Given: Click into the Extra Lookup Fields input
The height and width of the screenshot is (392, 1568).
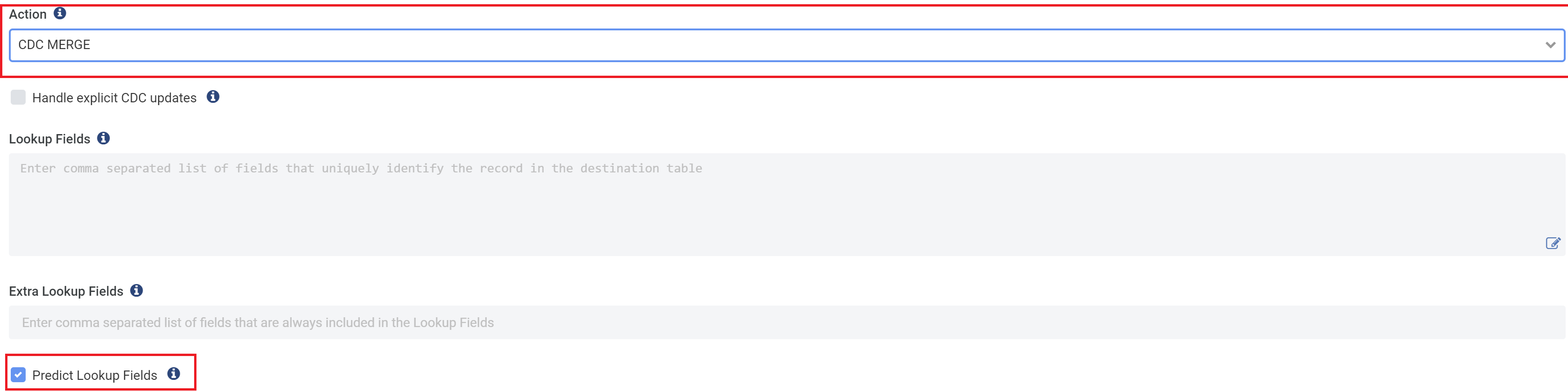Looking at the screenshot, I should [786, 322].
